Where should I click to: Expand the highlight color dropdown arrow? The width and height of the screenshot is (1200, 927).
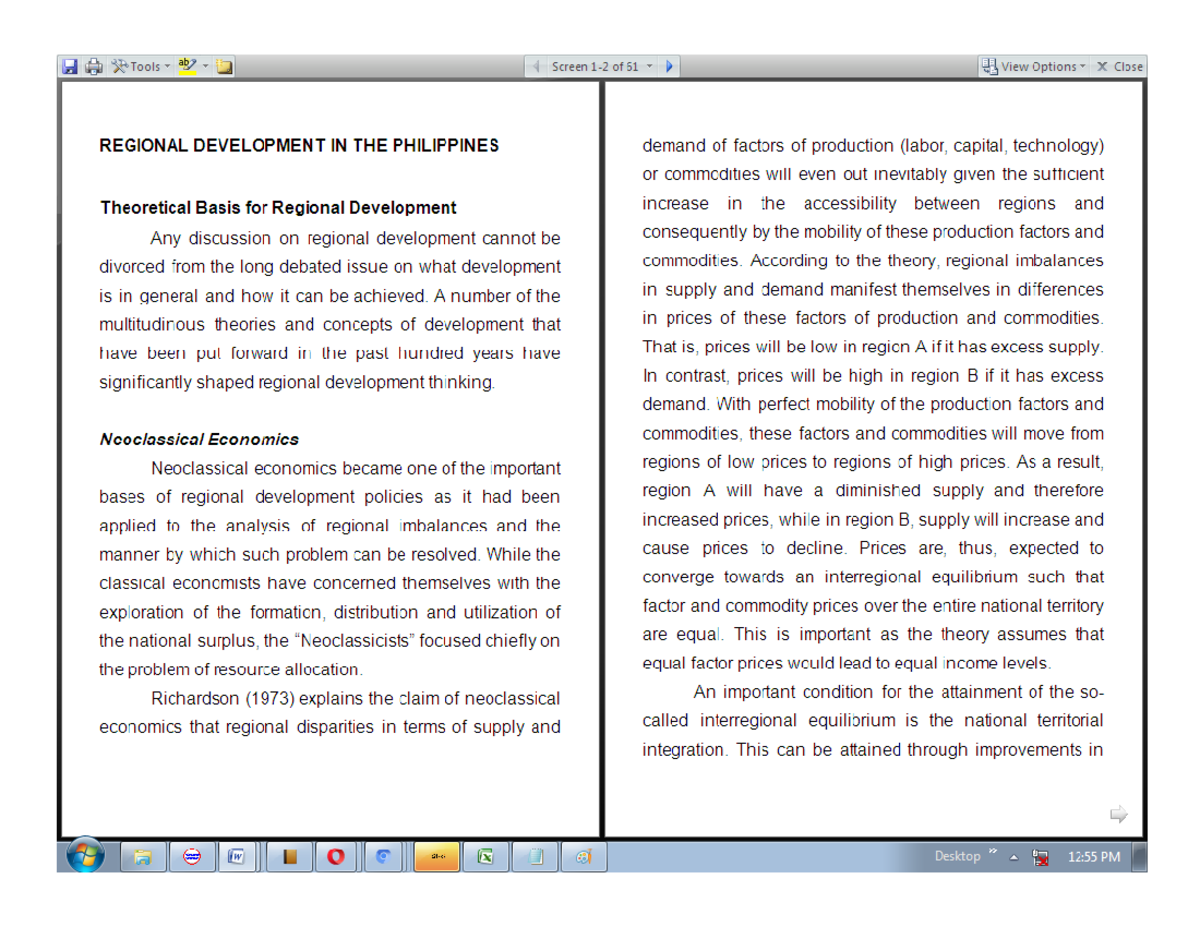(205, 67)
